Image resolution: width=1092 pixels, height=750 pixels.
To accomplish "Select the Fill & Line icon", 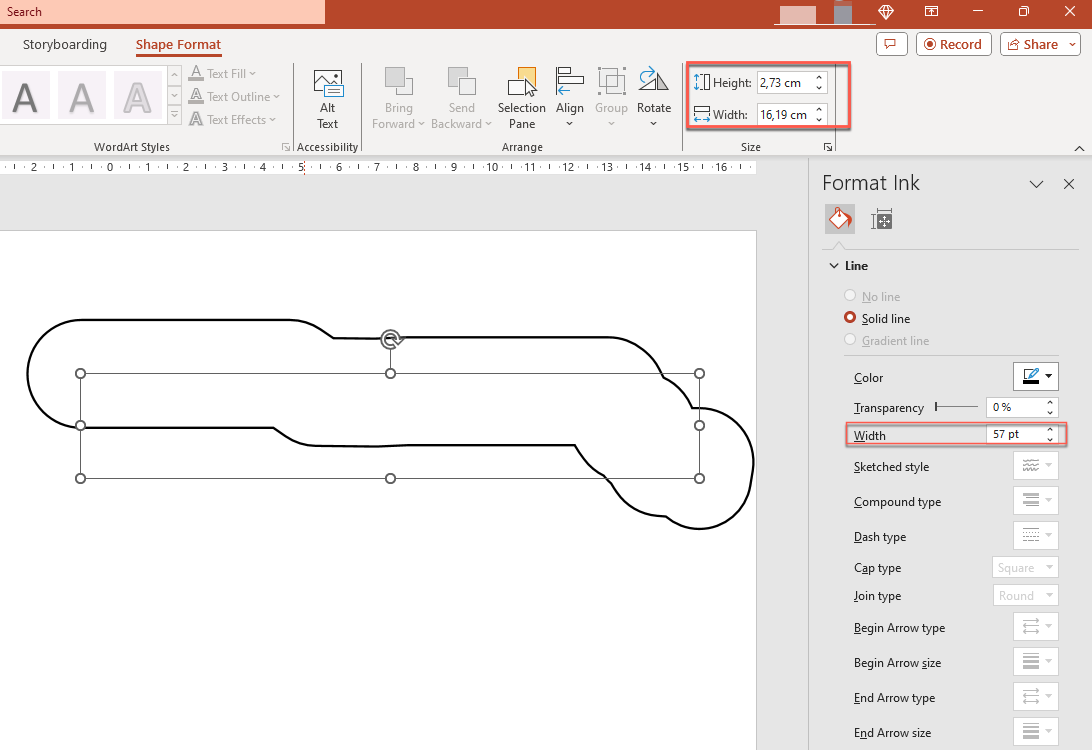I will pyautogui.click(x=840, y=218).
